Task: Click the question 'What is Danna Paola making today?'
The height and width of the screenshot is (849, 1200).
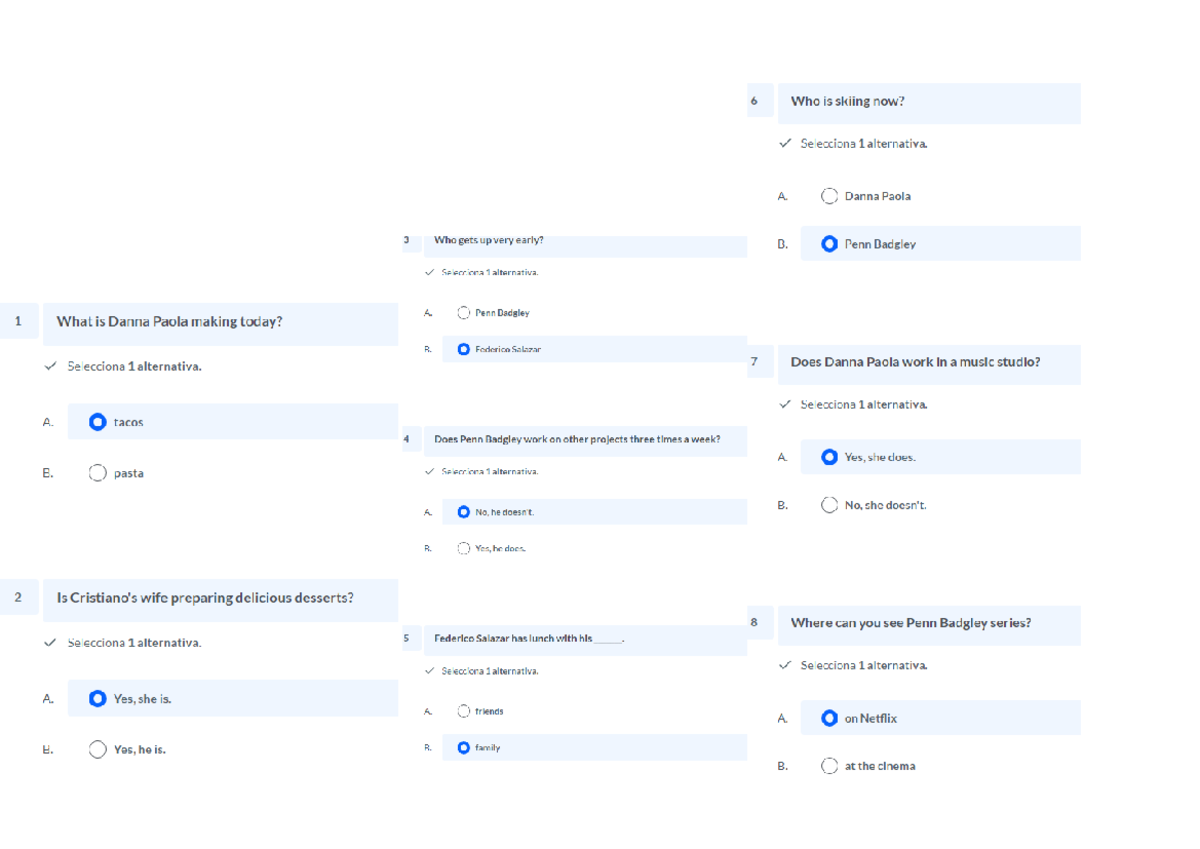Action: point(169,322)
